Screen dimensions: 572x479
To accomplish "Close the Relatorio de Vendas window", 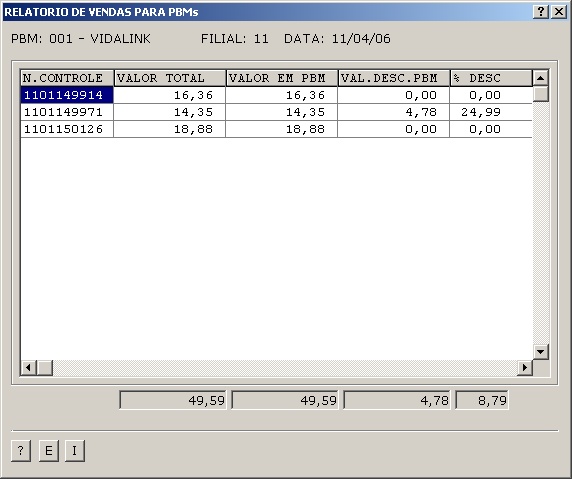I will tap(559, 12).
